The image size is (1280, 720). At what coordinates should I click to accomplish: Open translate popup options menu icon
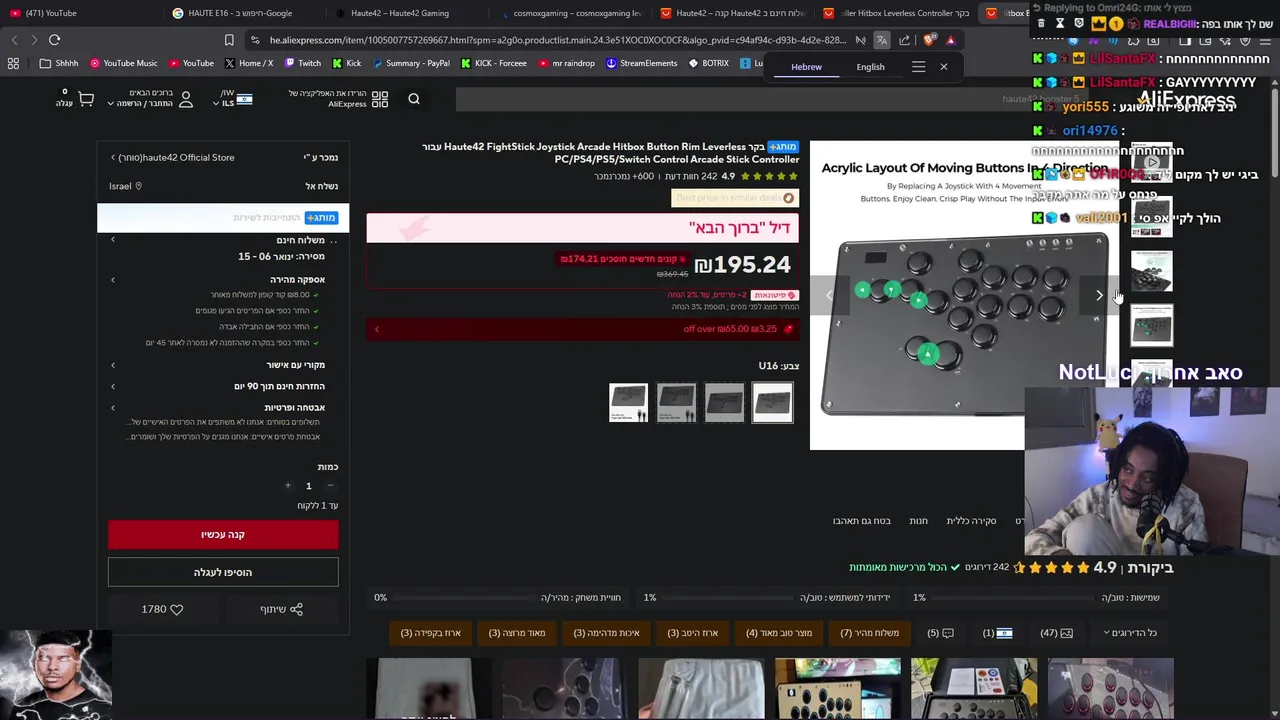click(x=918, y=67)
